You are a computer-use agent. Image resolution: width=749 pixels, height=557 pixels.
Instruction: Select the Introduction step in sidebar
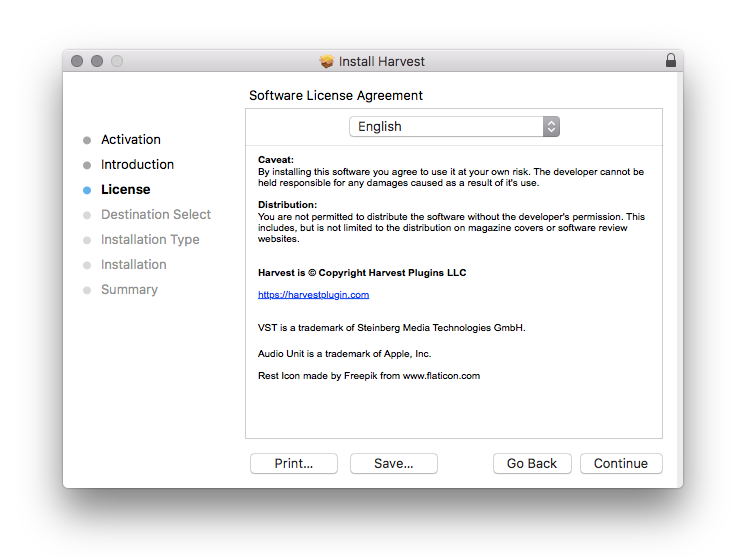[x=138, y=164]
